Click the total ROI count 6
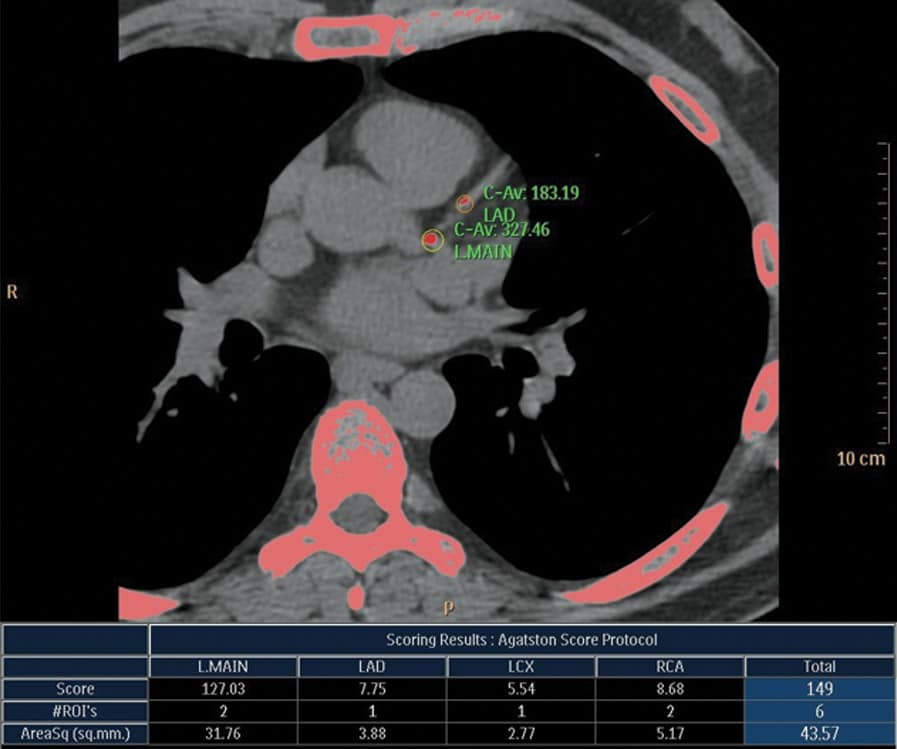Viewport: 897px width, 749px height. (x=819, y=711)
